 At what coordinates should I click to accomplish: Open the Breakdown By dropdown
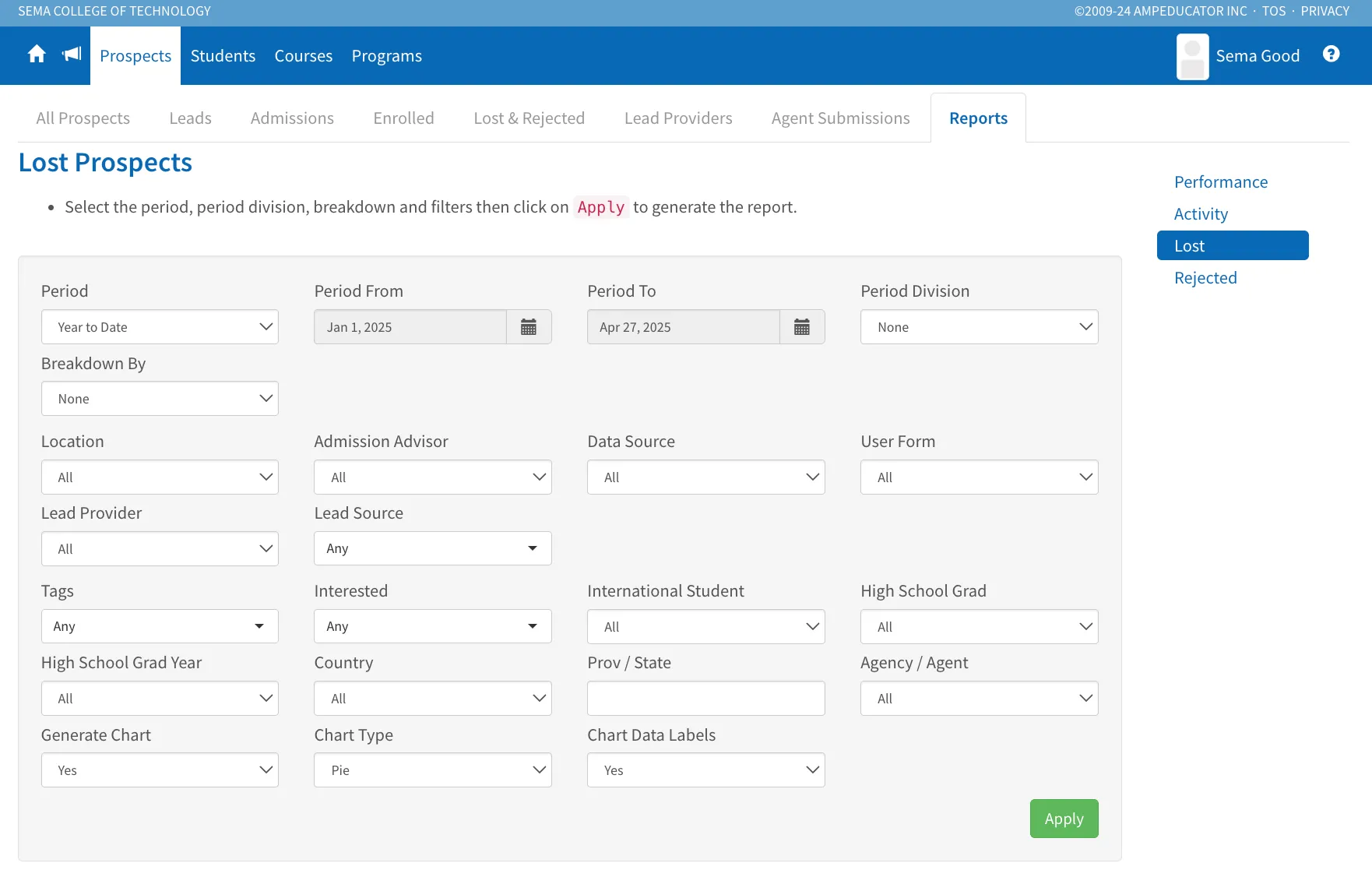[x=160, y=399]
